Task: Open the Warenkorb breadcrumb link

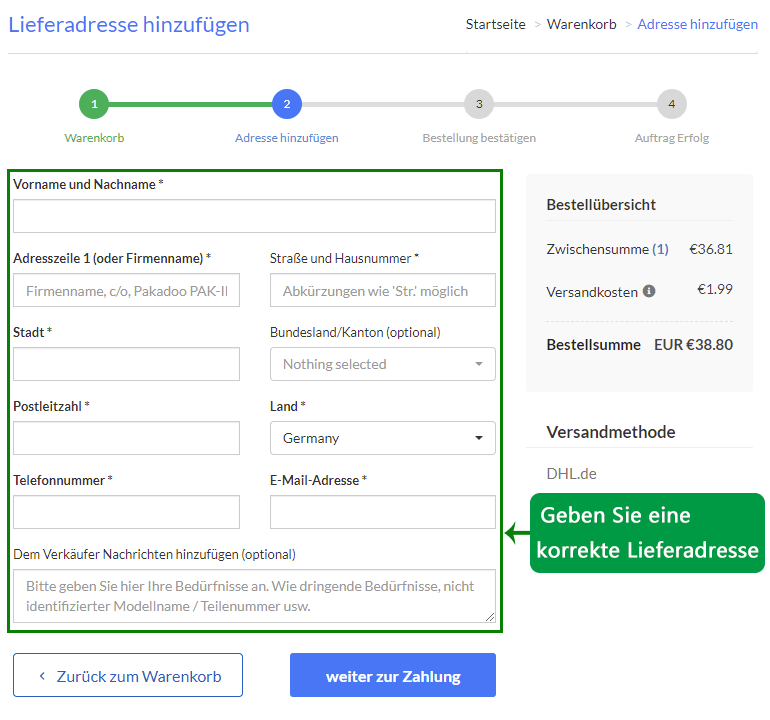Action: 582,24
